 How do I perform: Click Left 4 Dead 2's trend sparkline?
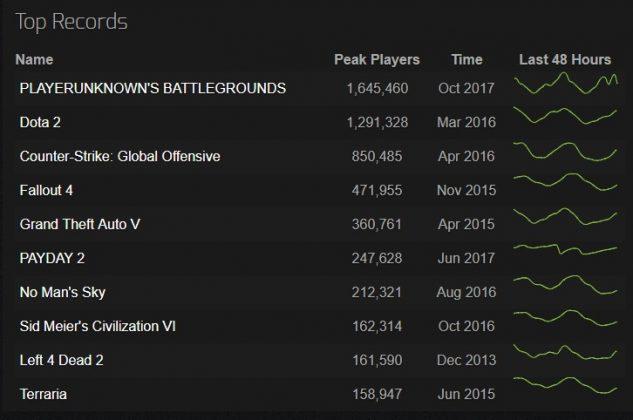click(x=565, y=352)
